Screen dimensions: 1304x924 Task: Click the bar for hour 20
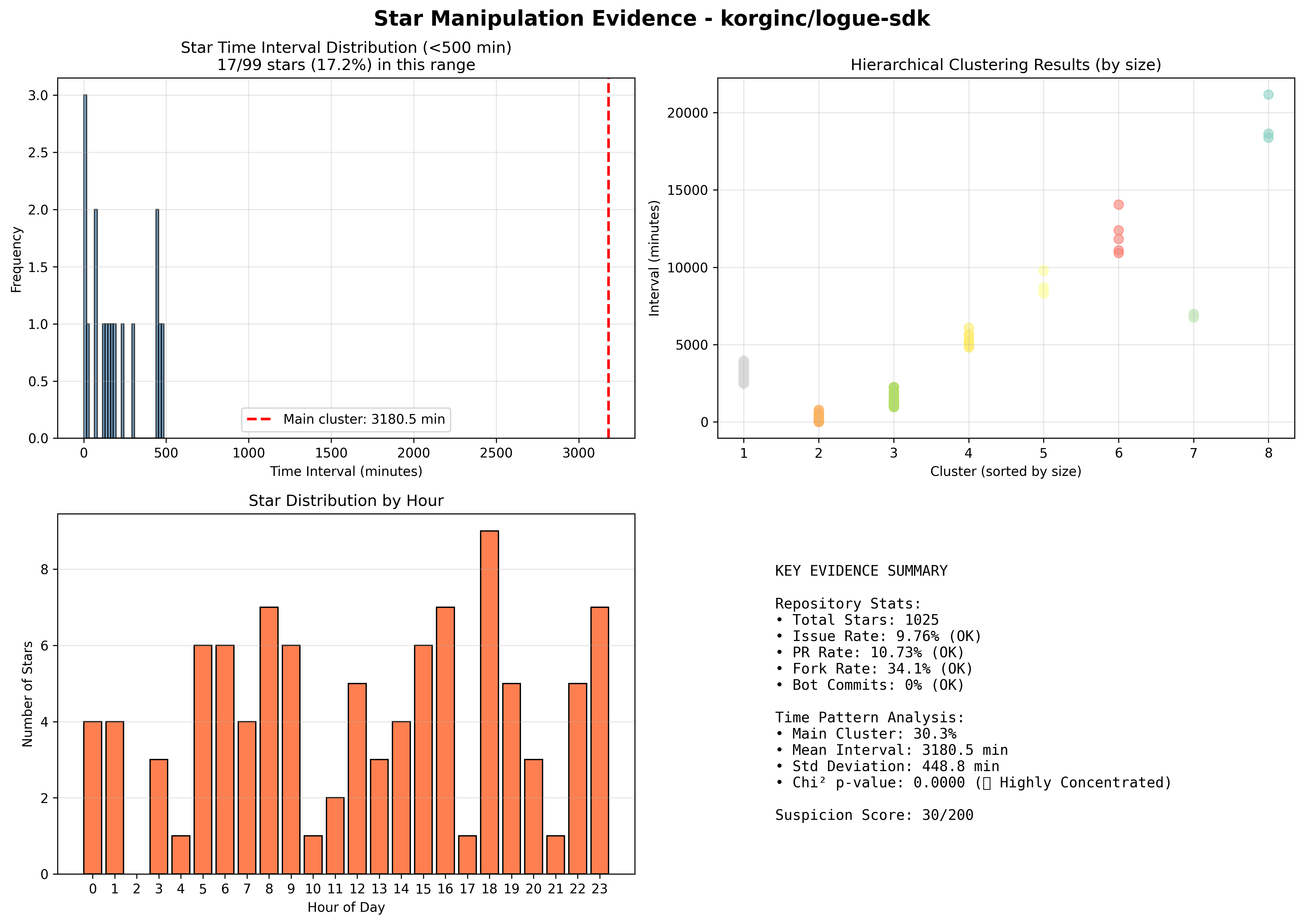534,816
